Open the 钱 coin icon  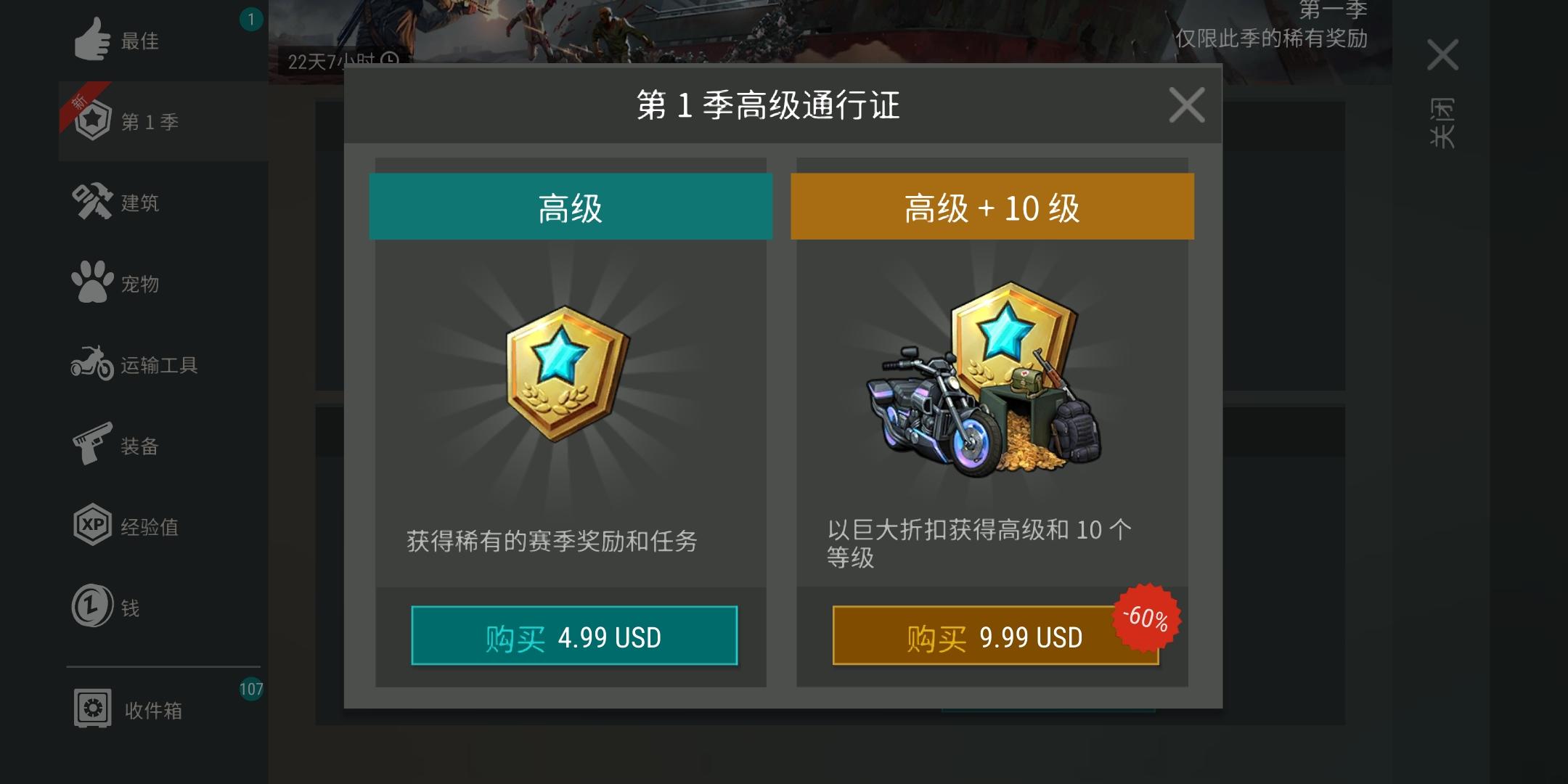point(92,605)
